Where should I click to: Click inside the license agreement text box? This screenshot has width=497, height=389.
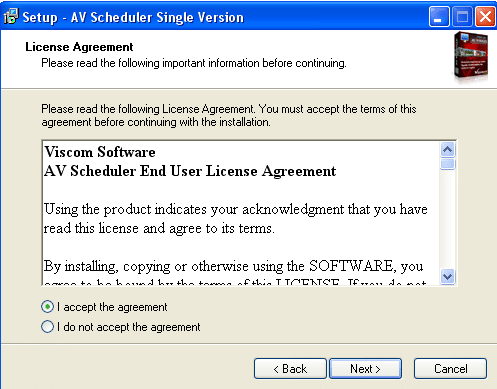pos(241,213)
